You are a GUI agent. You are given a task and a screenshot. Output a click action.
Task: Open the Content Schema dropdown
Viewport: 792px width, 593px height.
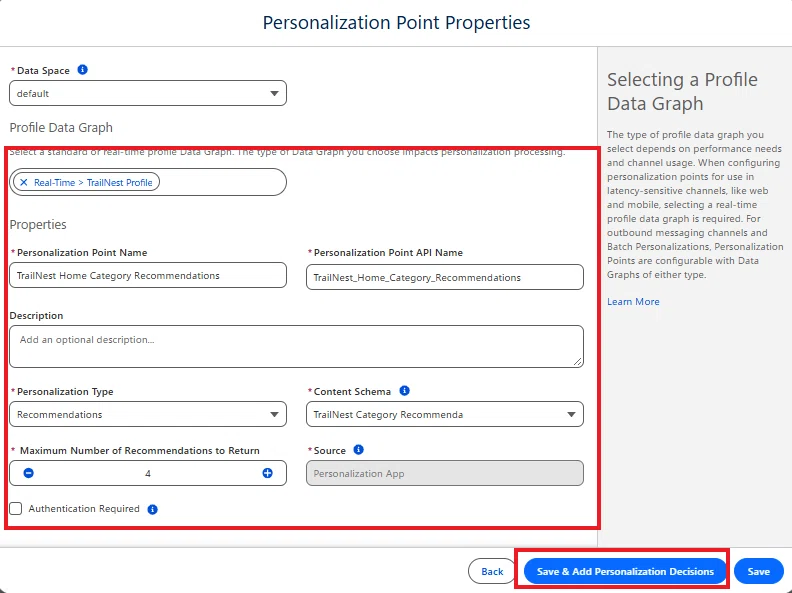(444, 414)
